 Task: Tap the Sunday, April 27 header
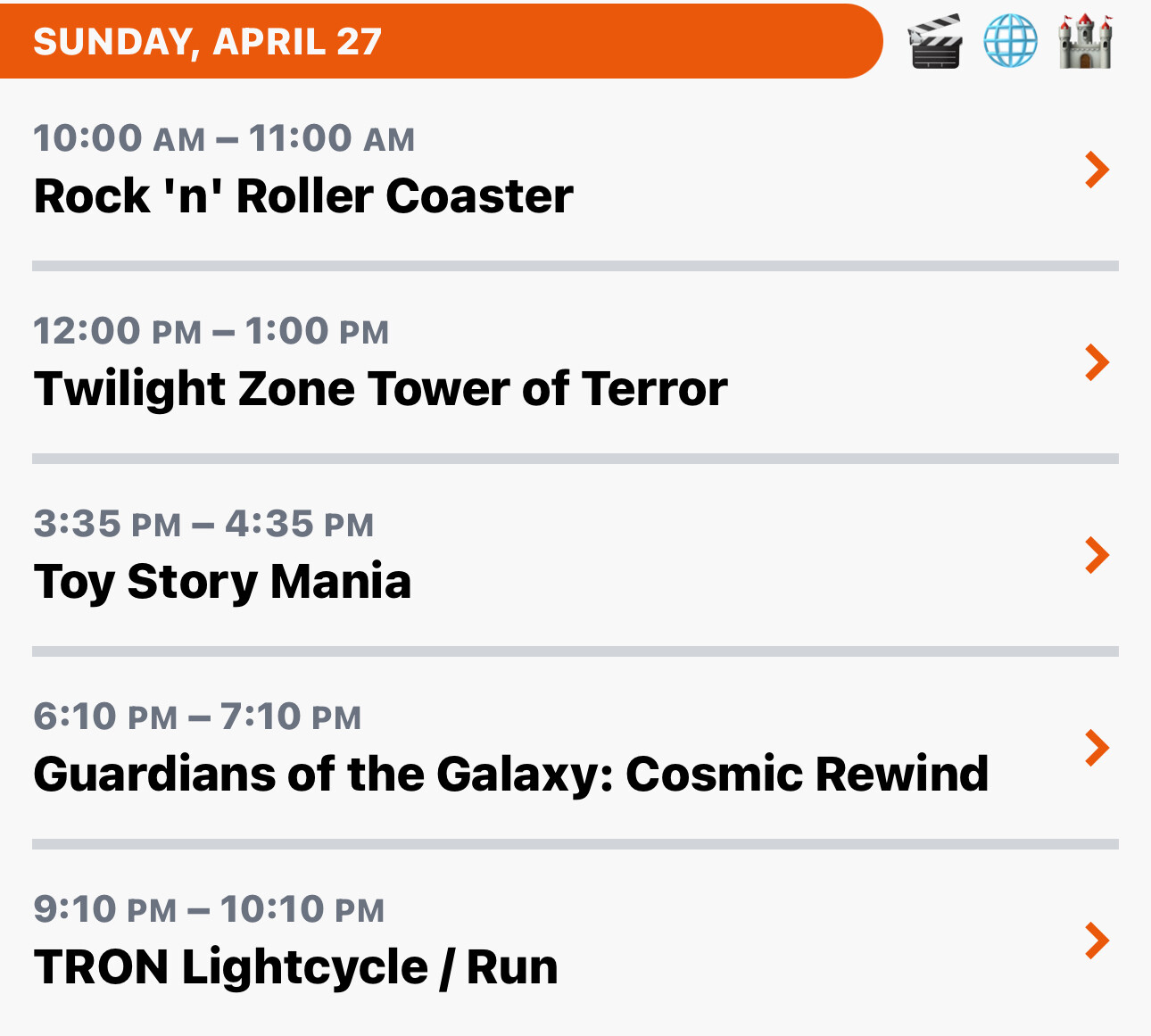pos(207,42)
